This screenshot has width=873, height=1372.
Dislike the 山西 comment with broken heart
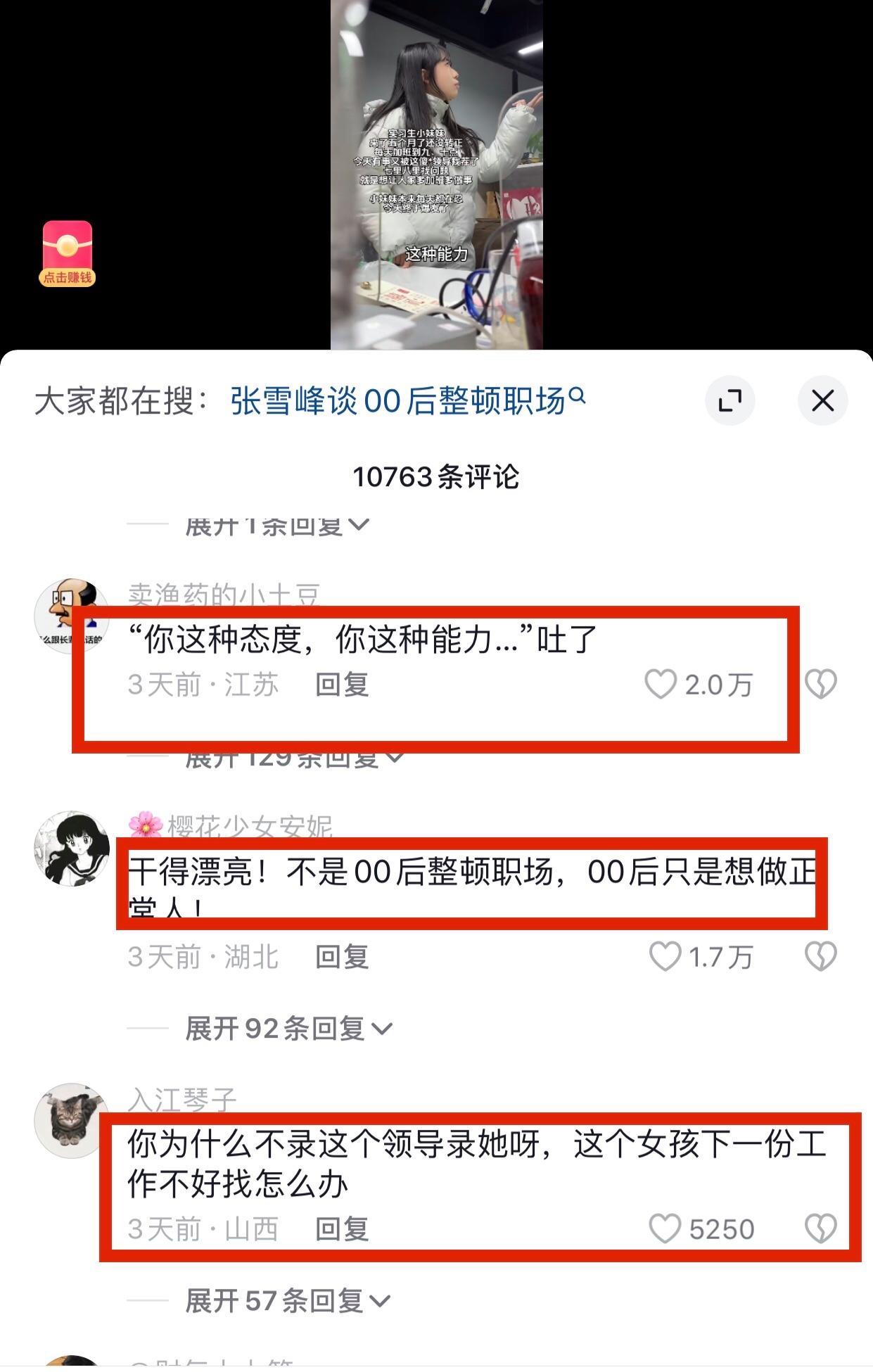[820, 1228]
